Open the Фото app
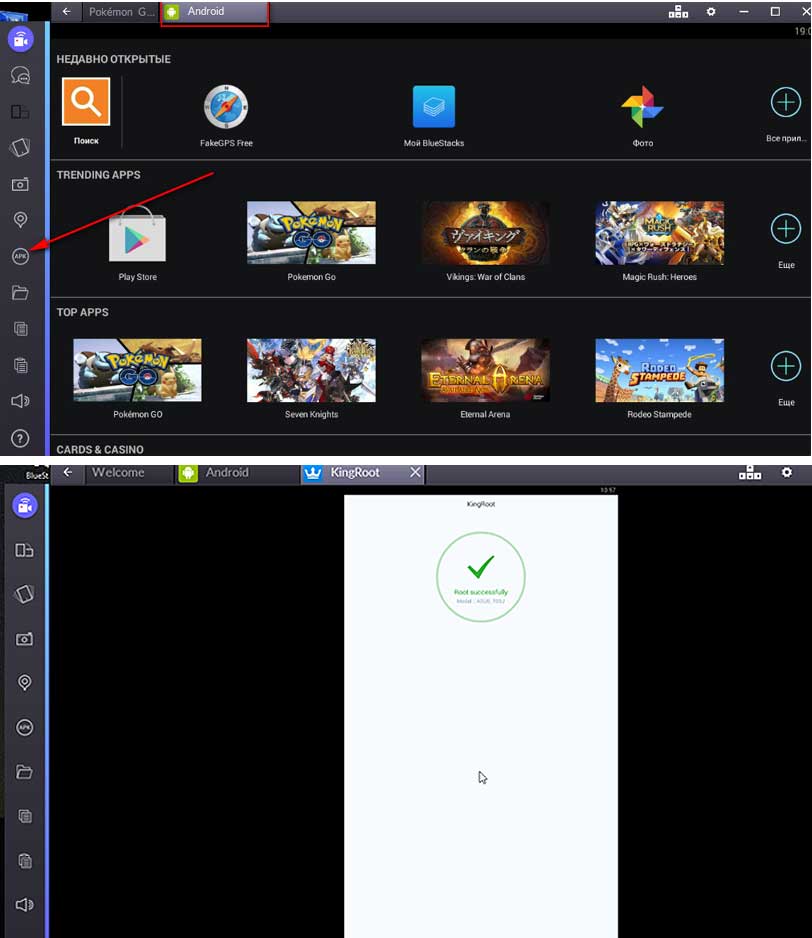812x938 pixels. tap(642, 106)
